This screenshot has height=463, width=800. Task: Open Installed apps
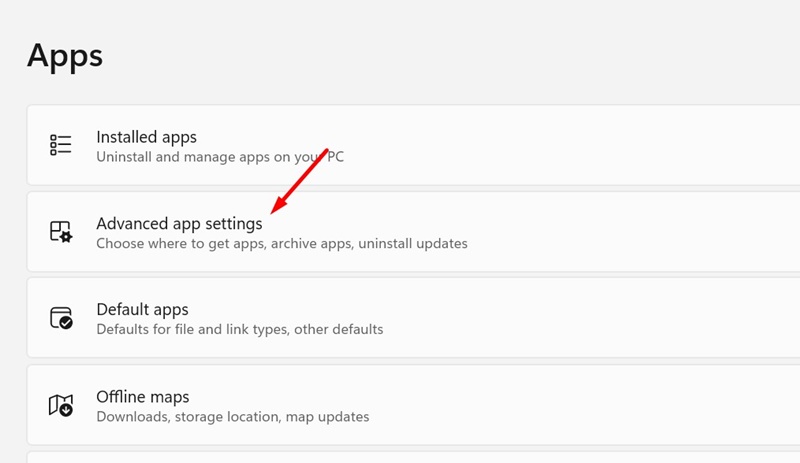pyautogui.click(x=146, y=137)
